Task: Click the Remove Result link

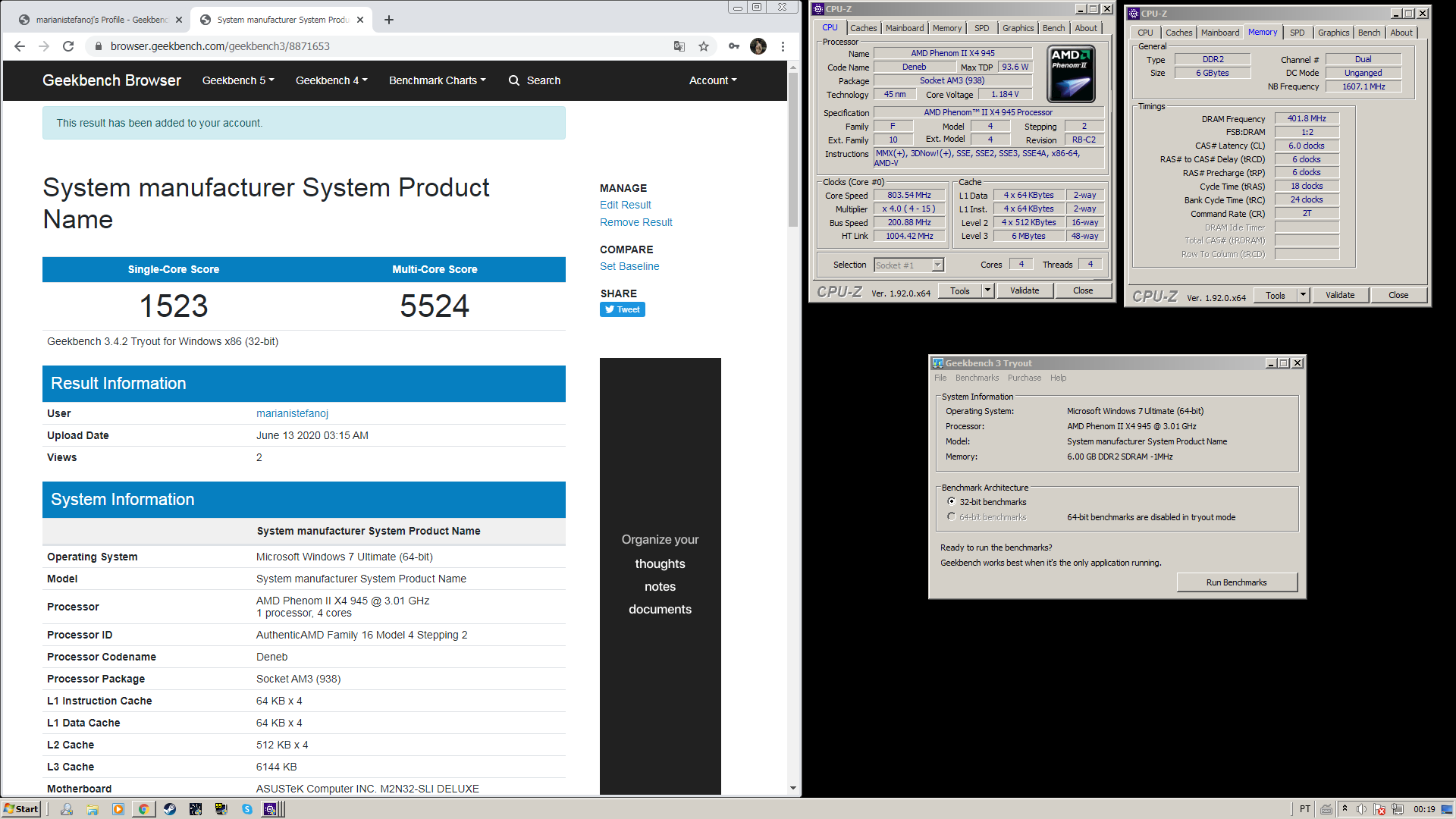Action: (x=635, y=222)
